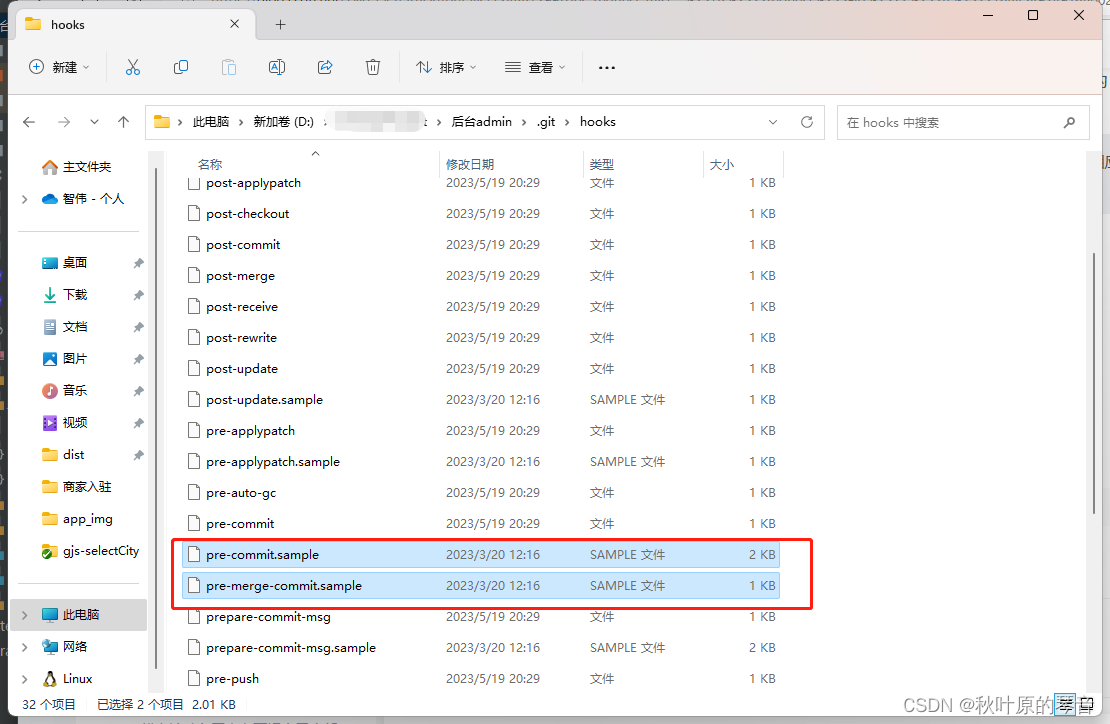Image resolution: width=1110 pixels, height=724 pixels.
Task: Delete the selected sample files
Action: [373, 67]
